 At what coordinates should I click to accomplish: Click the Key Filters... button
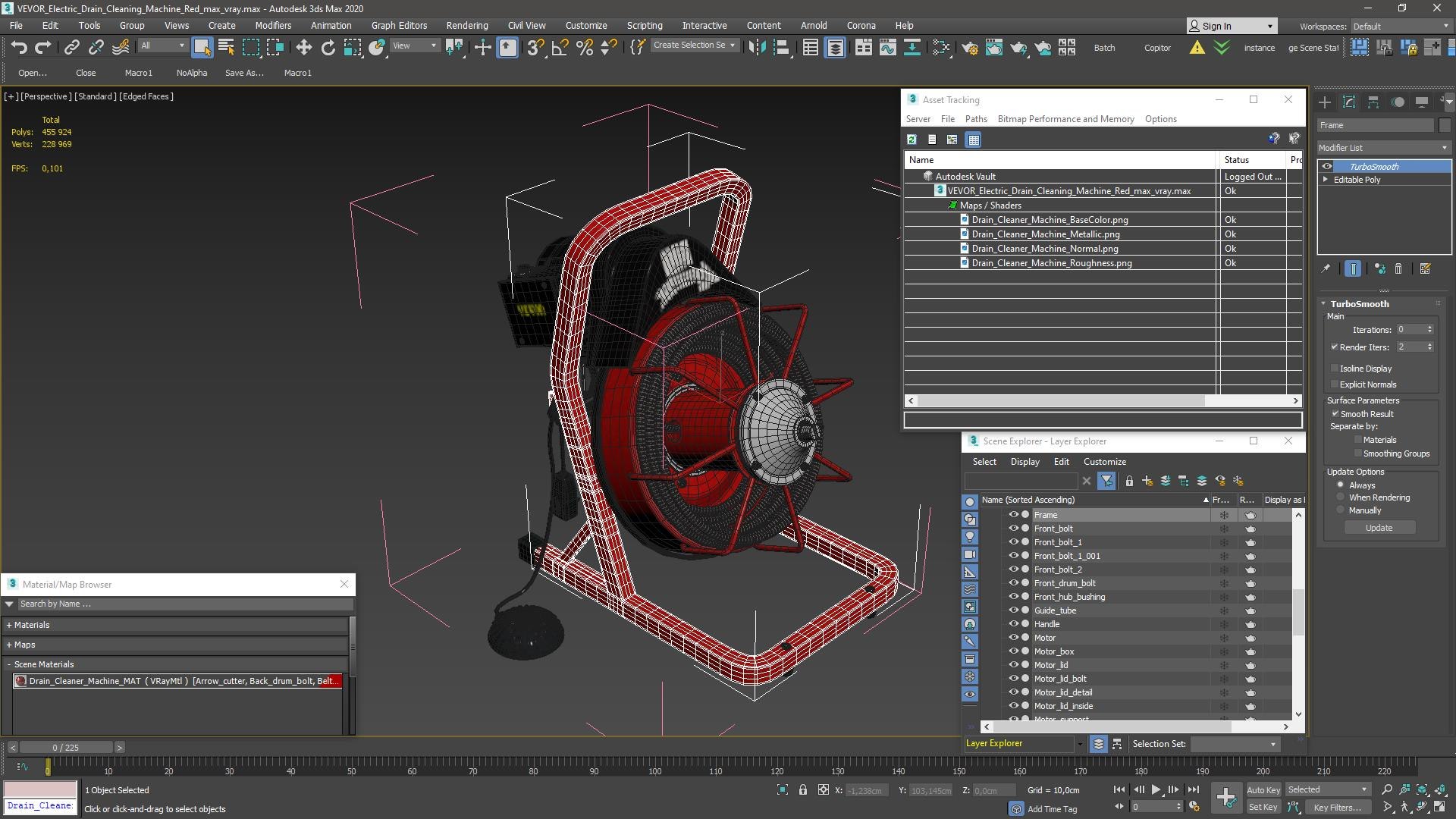pyautogui.click(x=1337, y=808)
